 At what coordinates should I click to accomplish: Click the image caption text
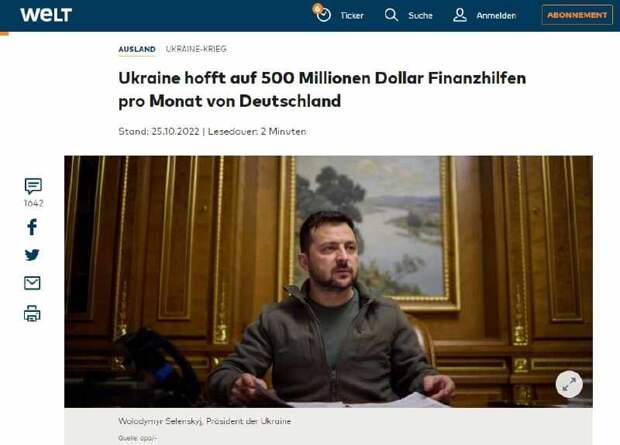[x=204, y=421]
